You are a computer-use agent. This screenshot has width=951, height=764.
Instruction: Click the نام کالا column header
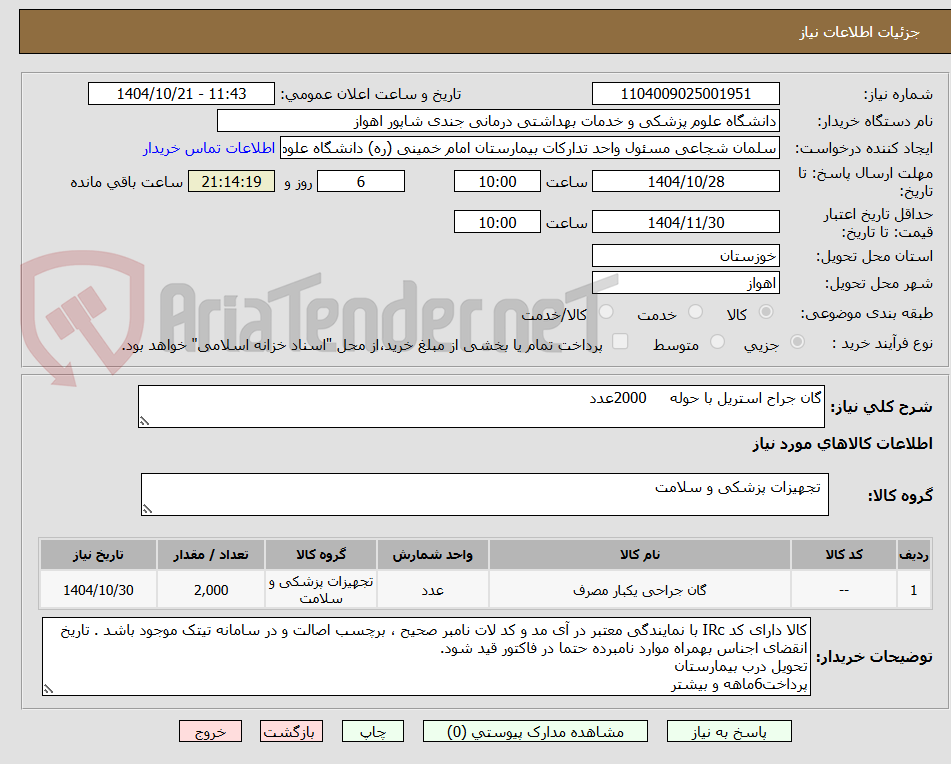click(640, 555)
